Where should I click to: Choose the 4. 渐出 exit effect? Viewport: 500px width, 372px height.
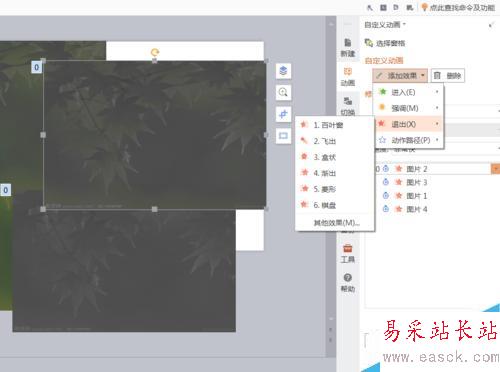[x=335, y=173]
